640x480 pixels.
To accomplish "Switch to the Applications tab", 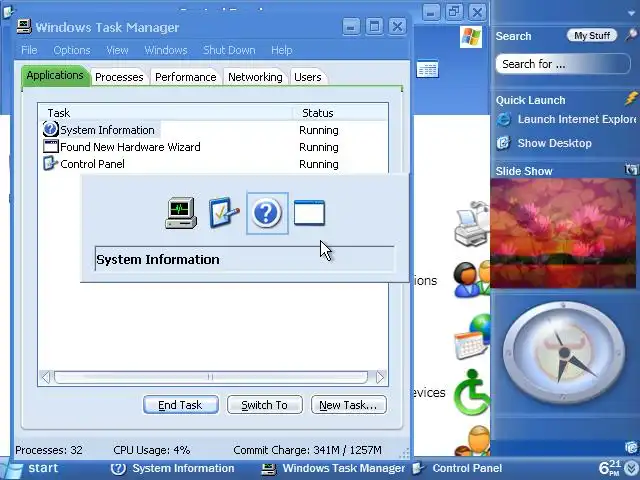I will coord(55,76).
